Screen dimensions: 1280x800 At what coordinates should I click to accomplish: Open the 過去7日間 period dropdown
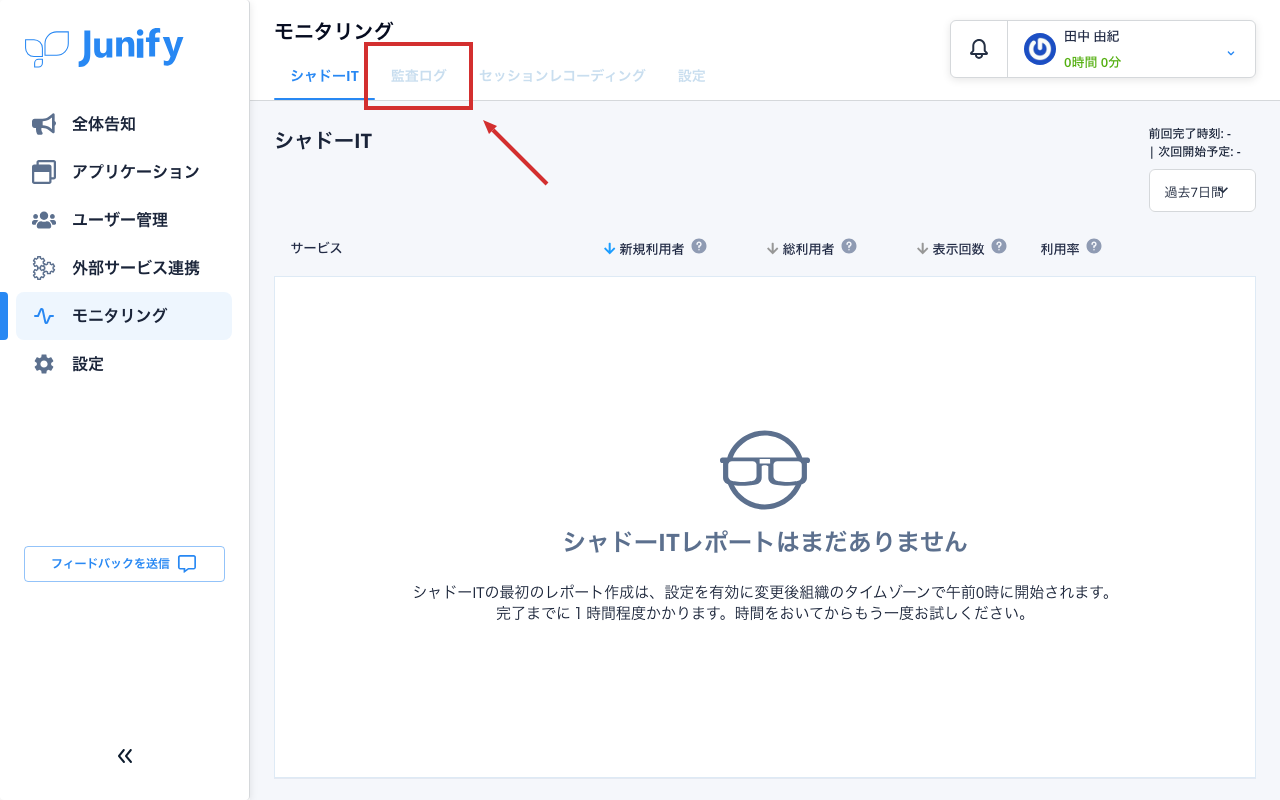[x=1202, y=191]
